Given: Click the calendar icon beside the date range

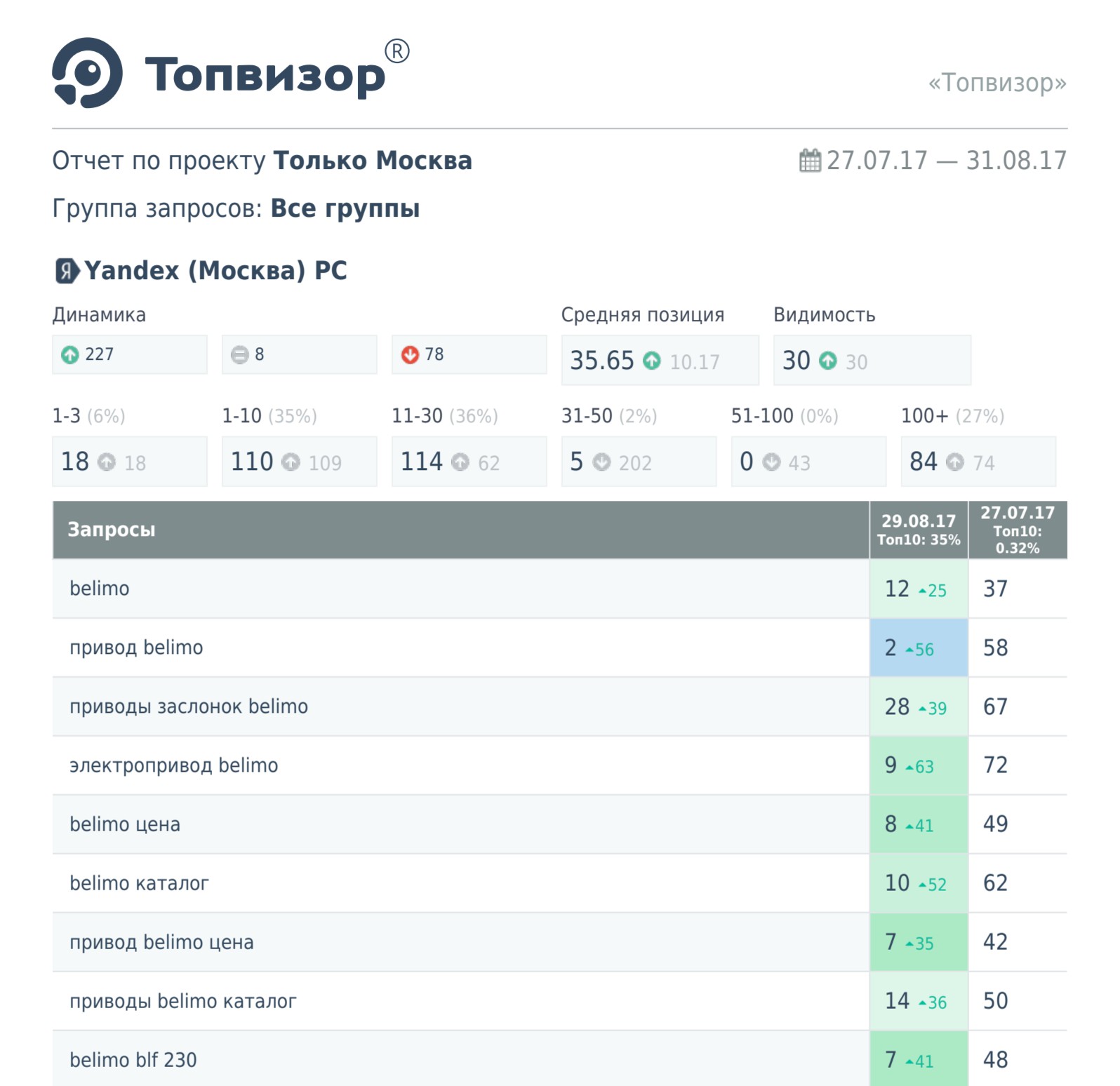Looking at the screenshot, I should [x=810, y=161].
